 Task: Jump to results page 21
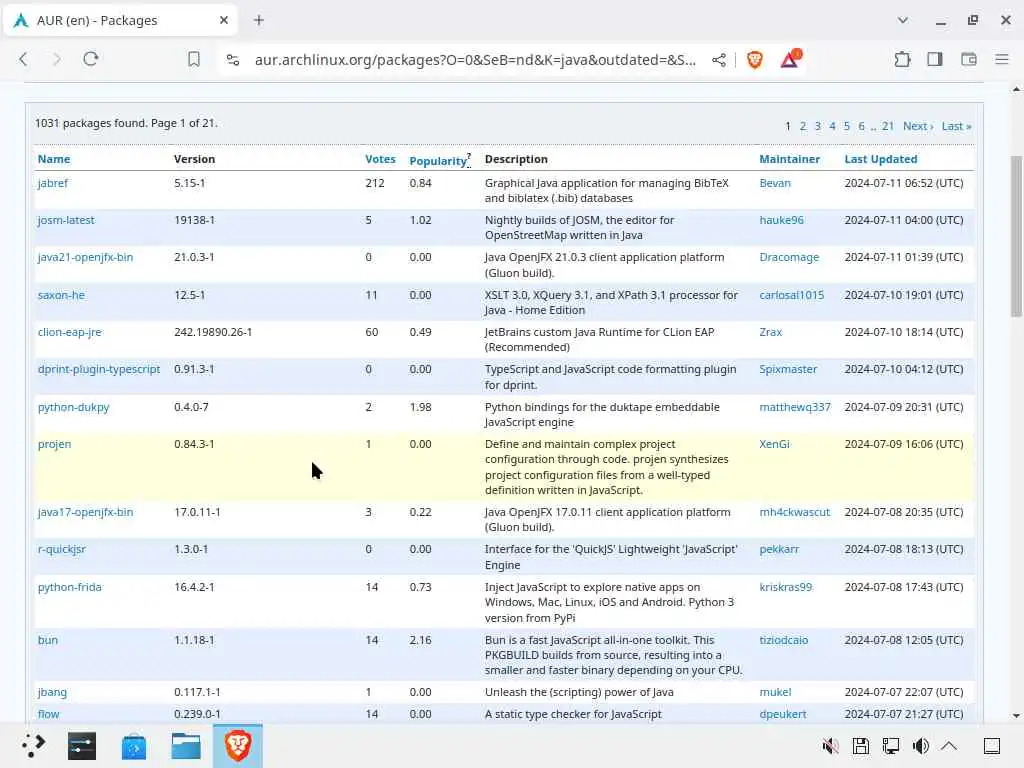[x=888, y=126]
